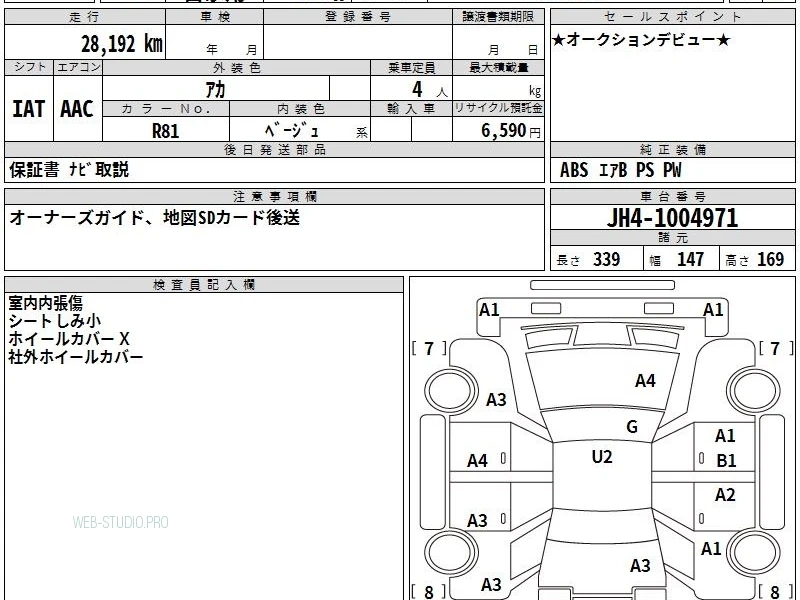800x600 pixels.
Task: Select the exterior color アカ
Action: [215, 90]
